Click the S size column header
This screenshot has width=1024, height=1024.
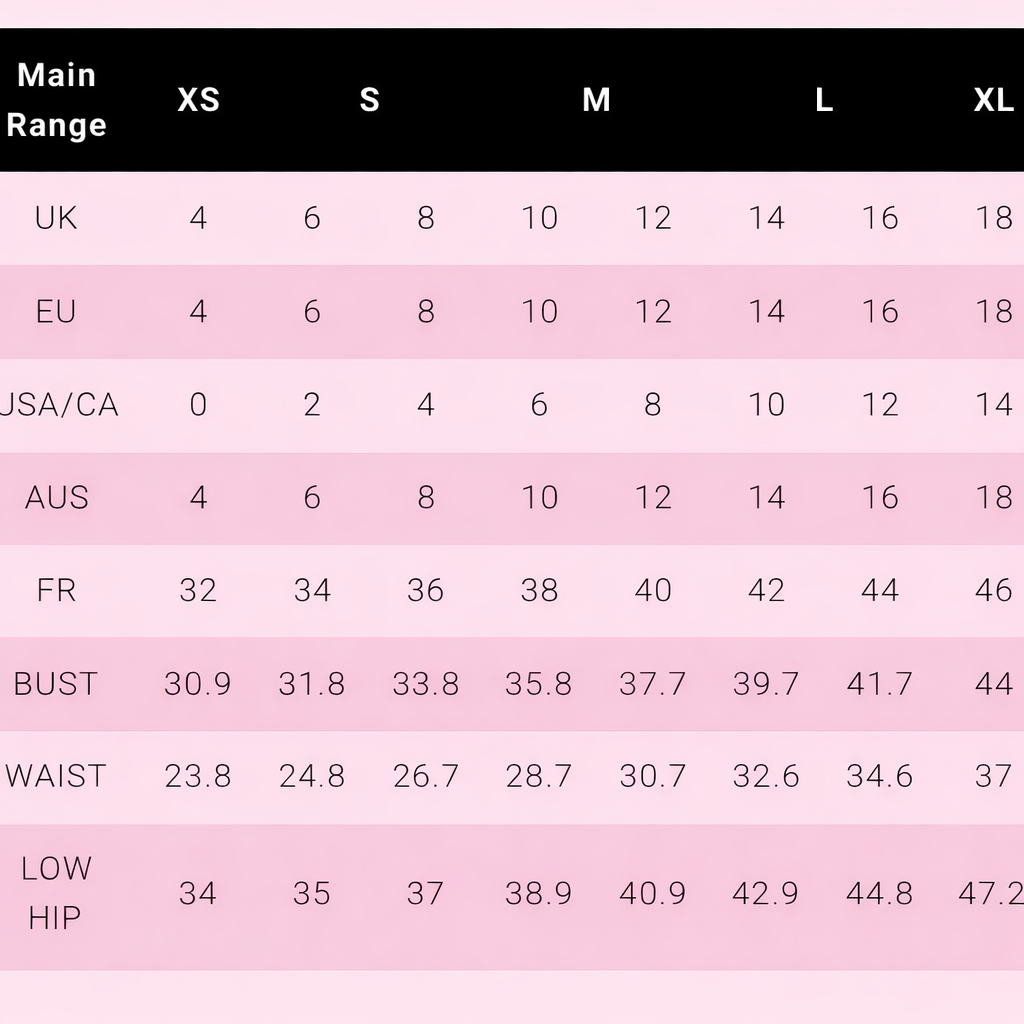(369, 100)
